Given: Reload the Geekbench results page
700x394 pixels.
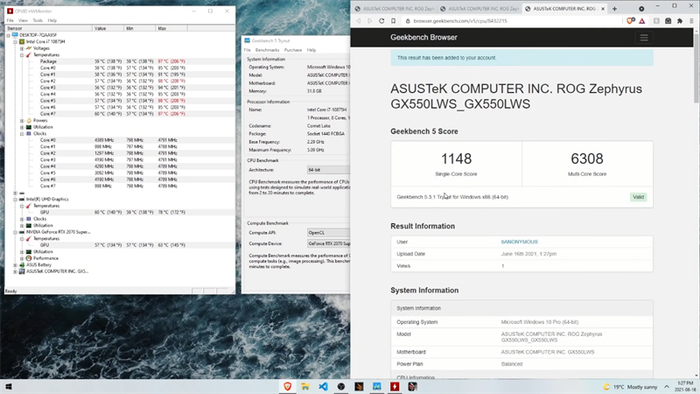Looking at the screenshot, I should pyautogui.click(x=381, y=21).
